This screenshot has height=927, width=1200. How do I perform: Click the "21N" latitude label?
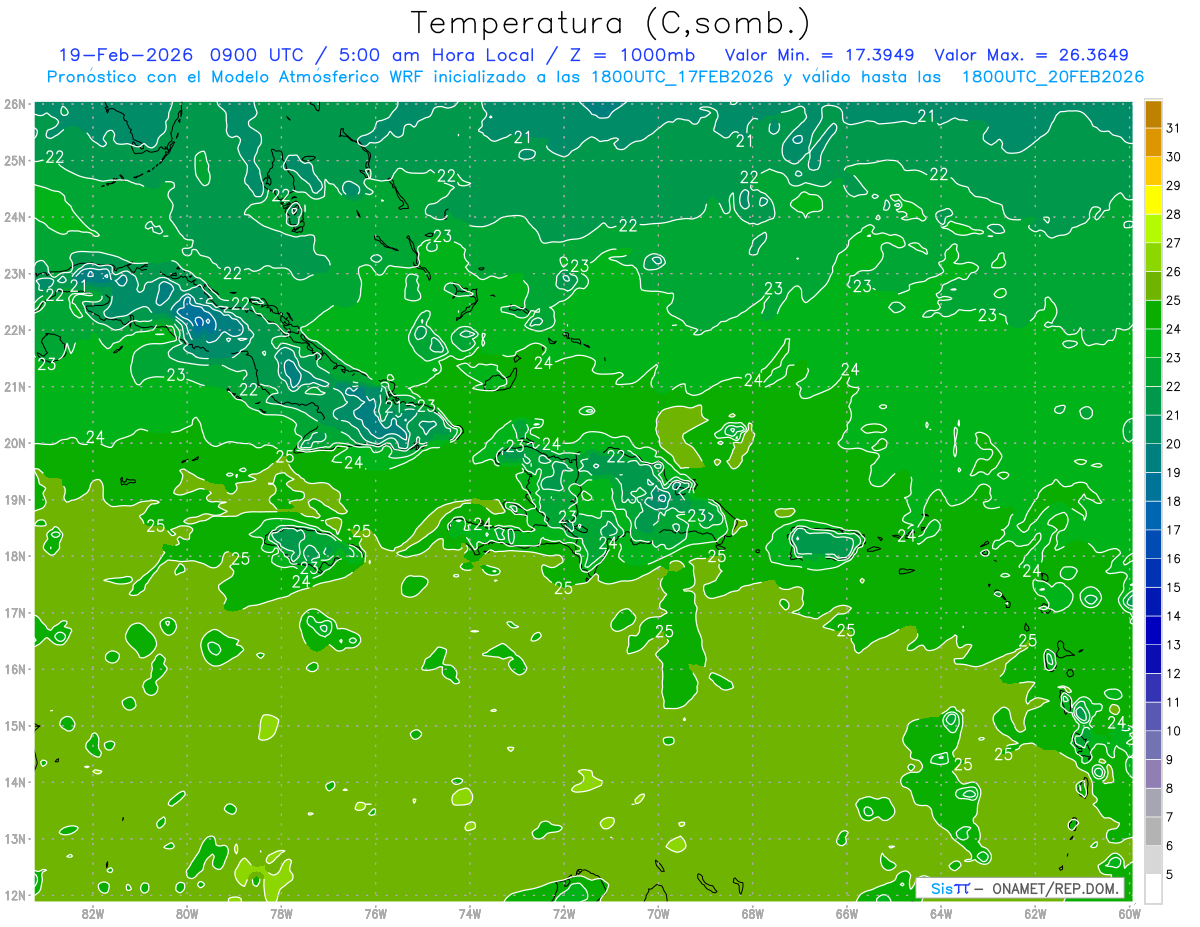click(13, 386)
